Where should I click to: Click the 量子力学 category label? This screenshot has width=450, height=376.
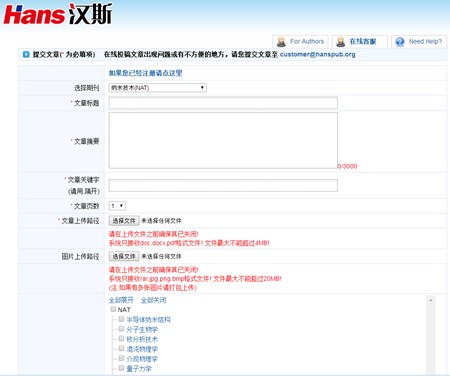(139, 369)
